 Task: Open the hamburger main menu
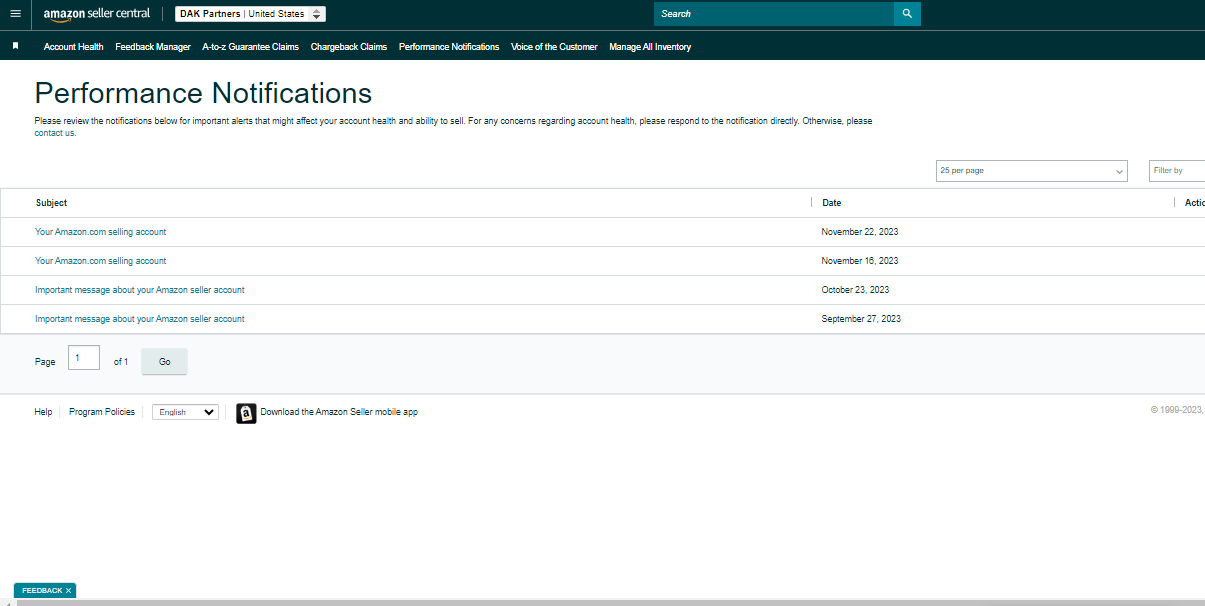[x=15, y=14]
